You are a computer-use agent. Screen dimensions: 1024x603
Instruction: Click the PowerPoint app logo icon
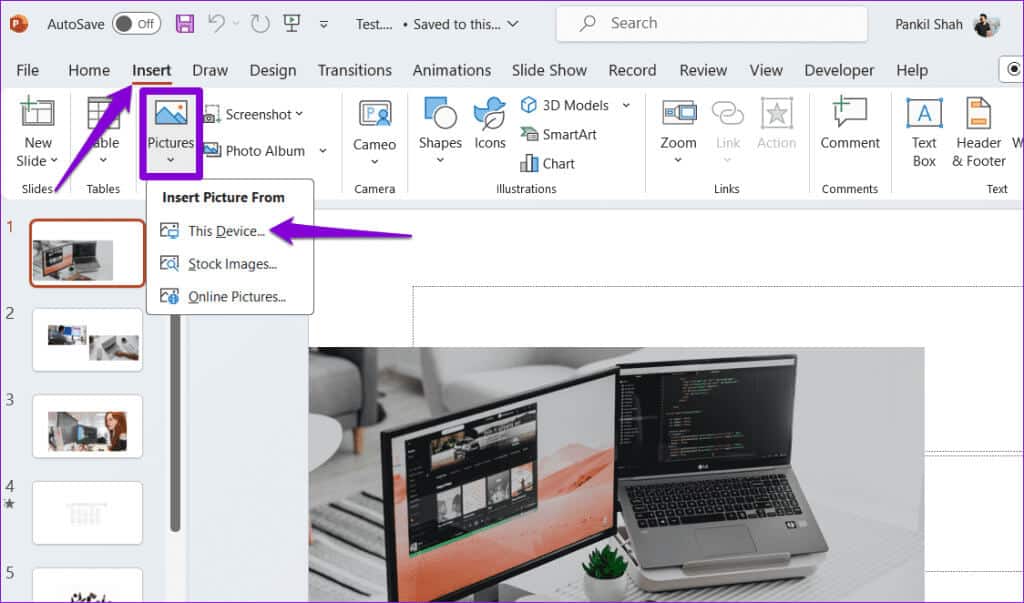point(19,24)
